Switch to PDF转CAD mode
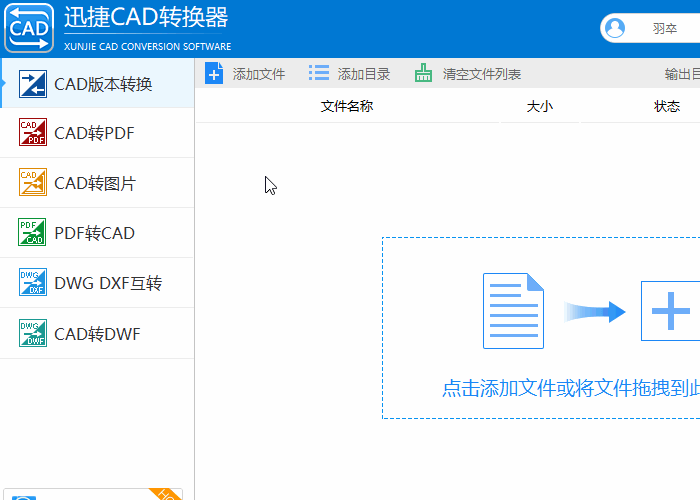 (x=97, y=233)
